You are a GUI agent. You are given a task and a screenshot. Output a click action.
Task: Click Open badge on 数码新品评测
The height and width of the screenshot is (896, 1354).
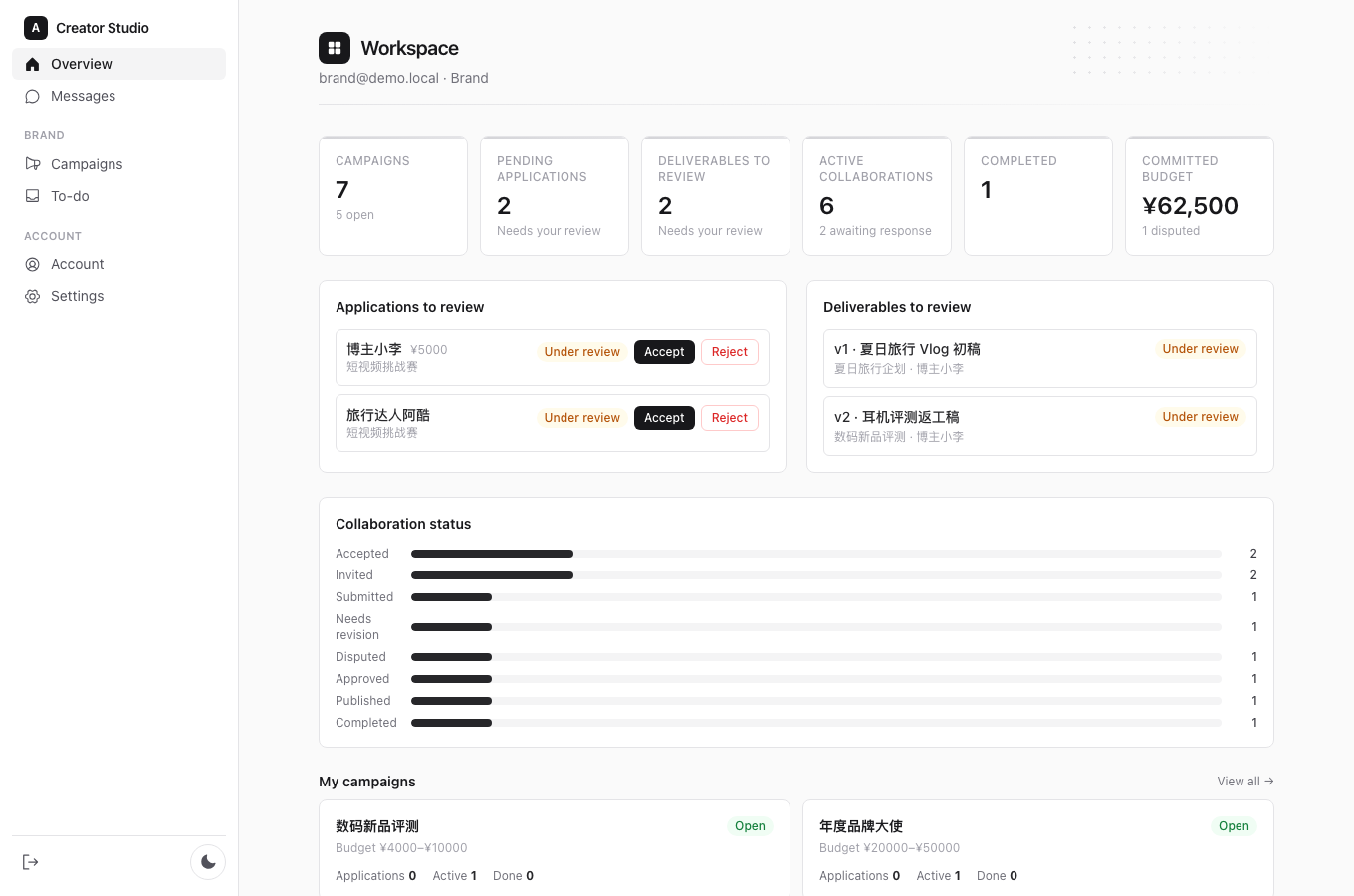(x=750, y=826)
